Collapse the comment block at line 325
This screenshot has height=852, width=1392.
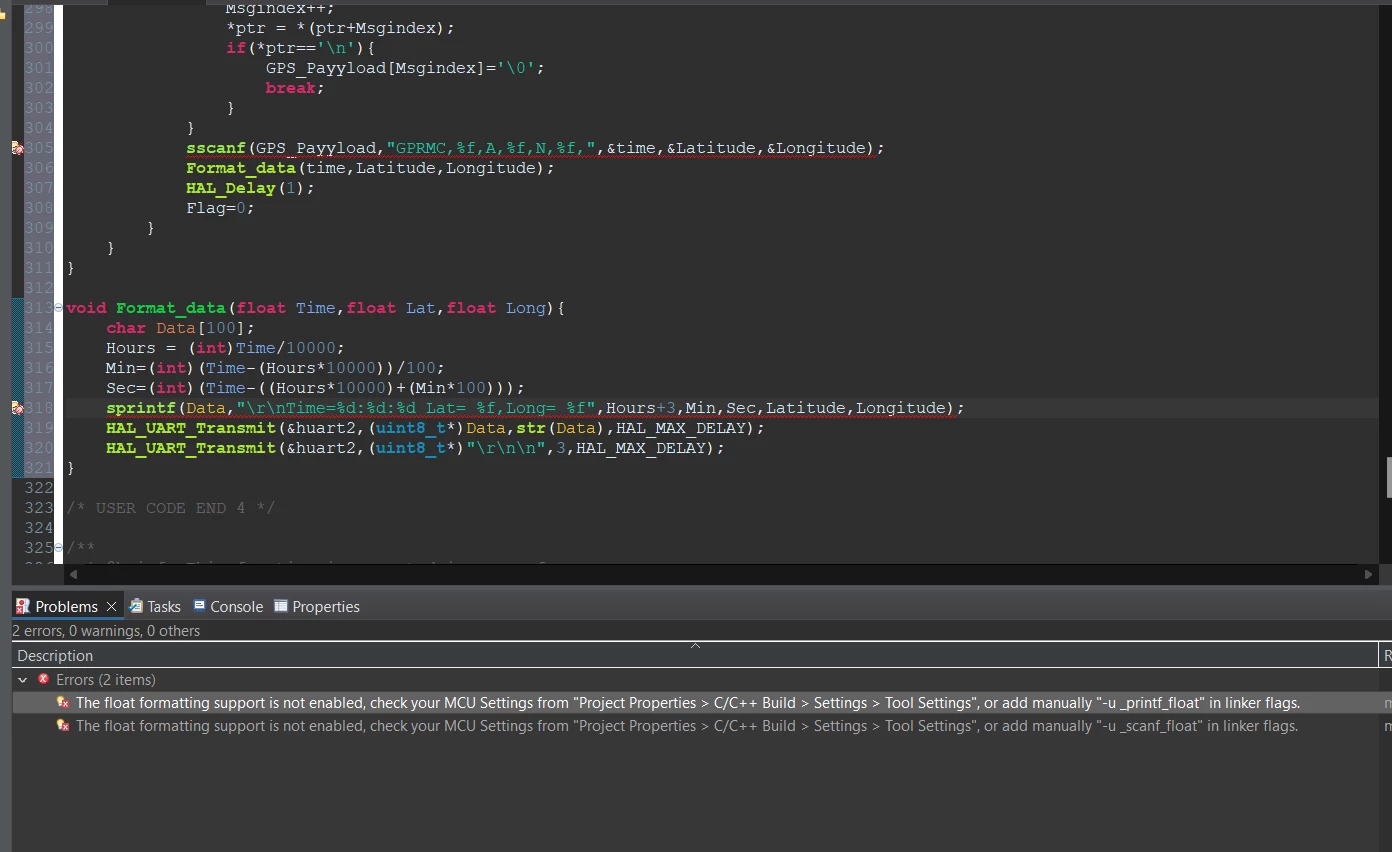click(x=58, y=548)
